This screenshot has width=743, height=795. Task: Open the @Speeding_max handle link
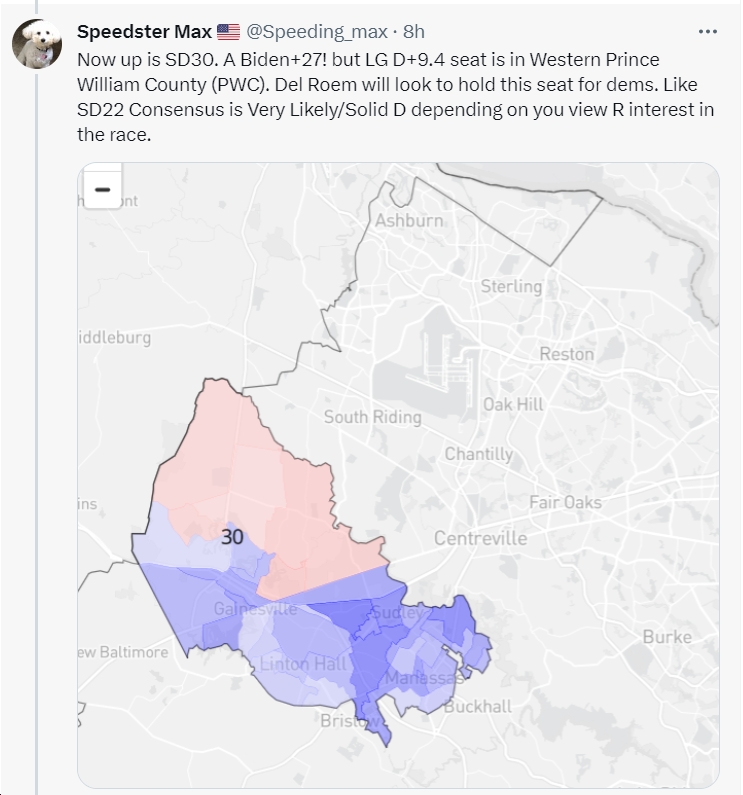point(317,31)
